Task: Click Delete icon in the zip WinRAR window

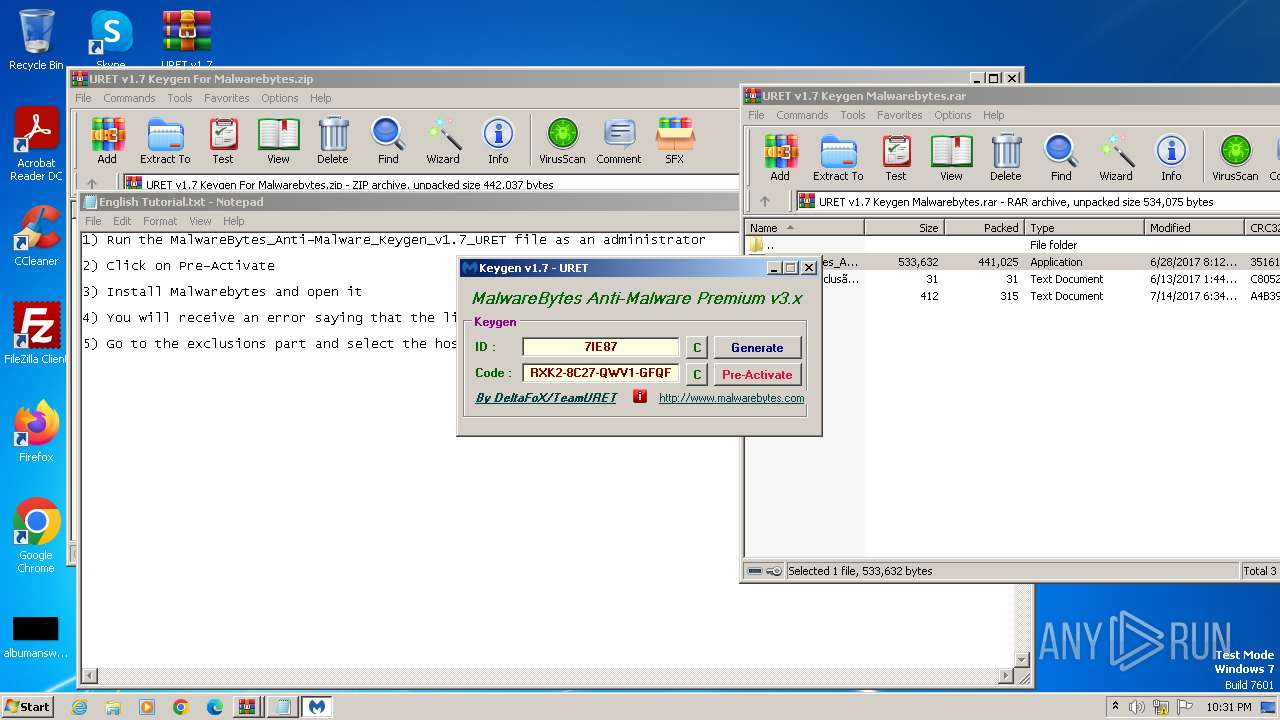Action: (x=333, y=141)
